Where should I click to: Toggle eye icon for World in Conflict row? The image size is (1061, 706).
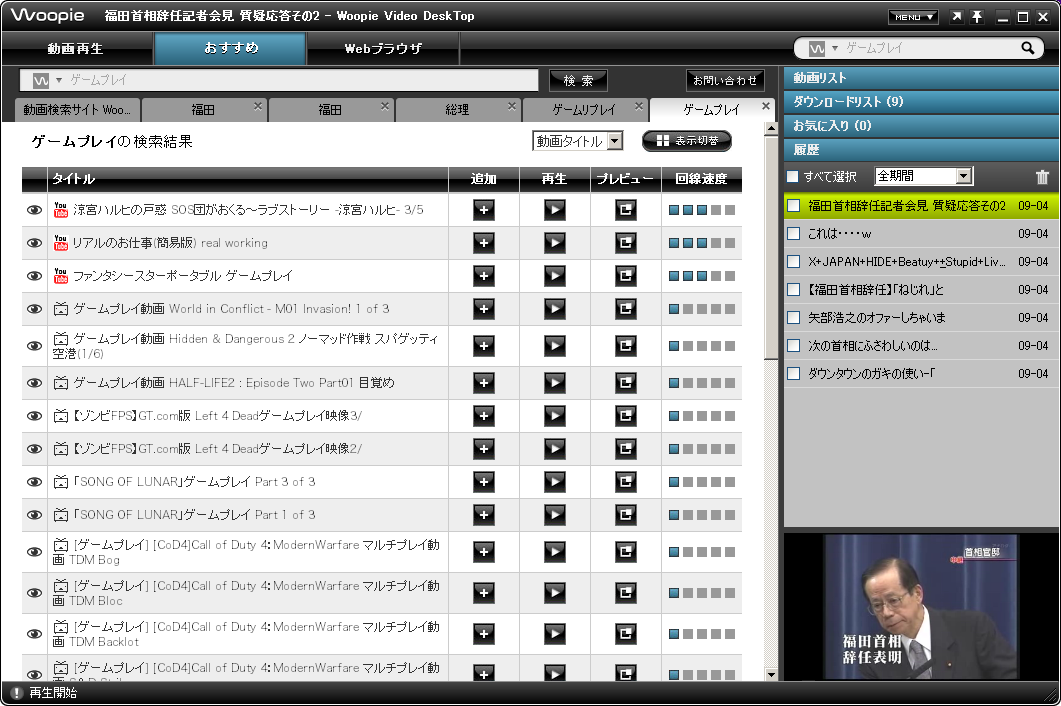click(34, 309)
